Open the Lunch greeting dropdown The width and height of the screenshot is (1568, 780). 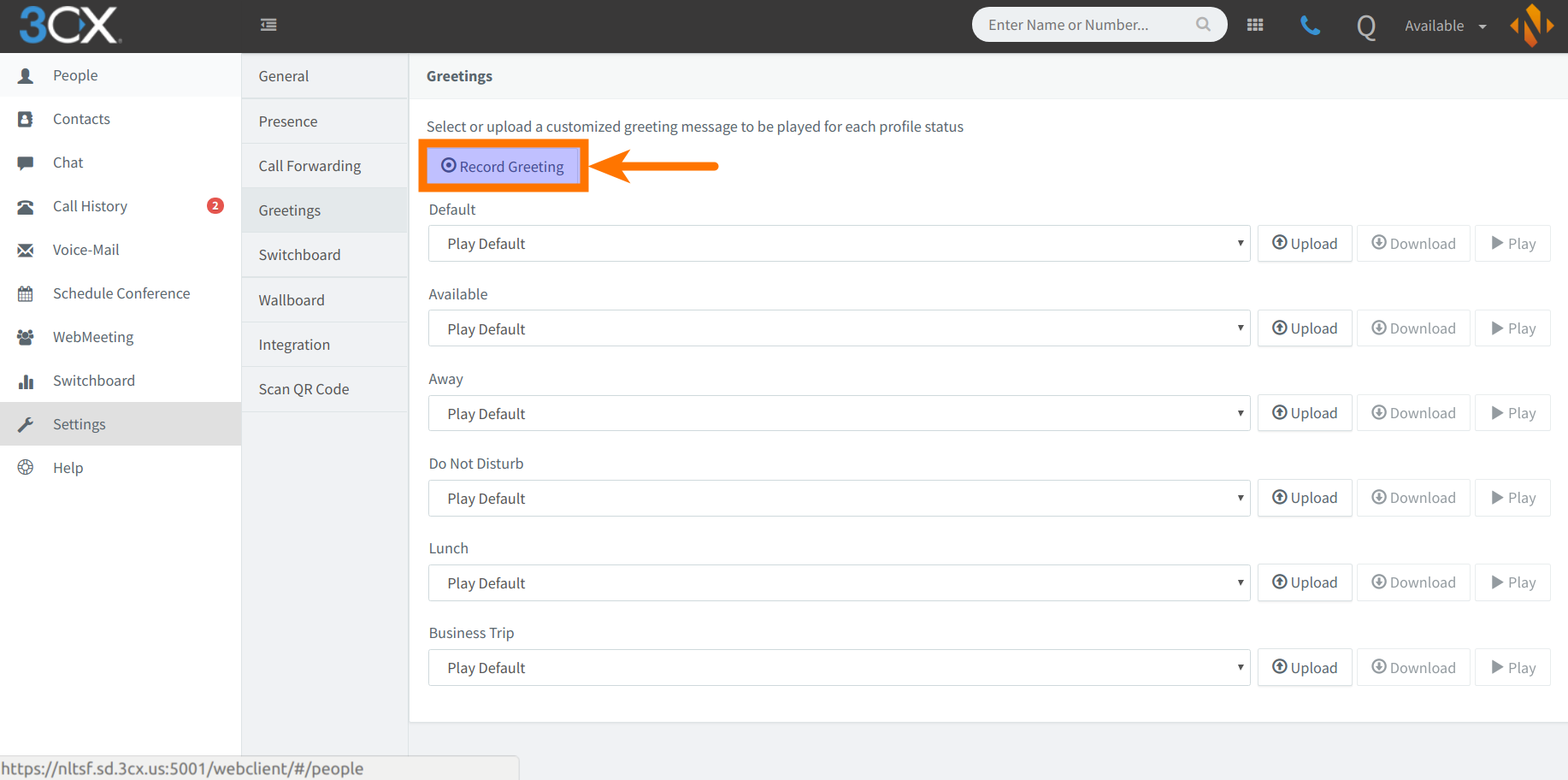tap(839, 582)
